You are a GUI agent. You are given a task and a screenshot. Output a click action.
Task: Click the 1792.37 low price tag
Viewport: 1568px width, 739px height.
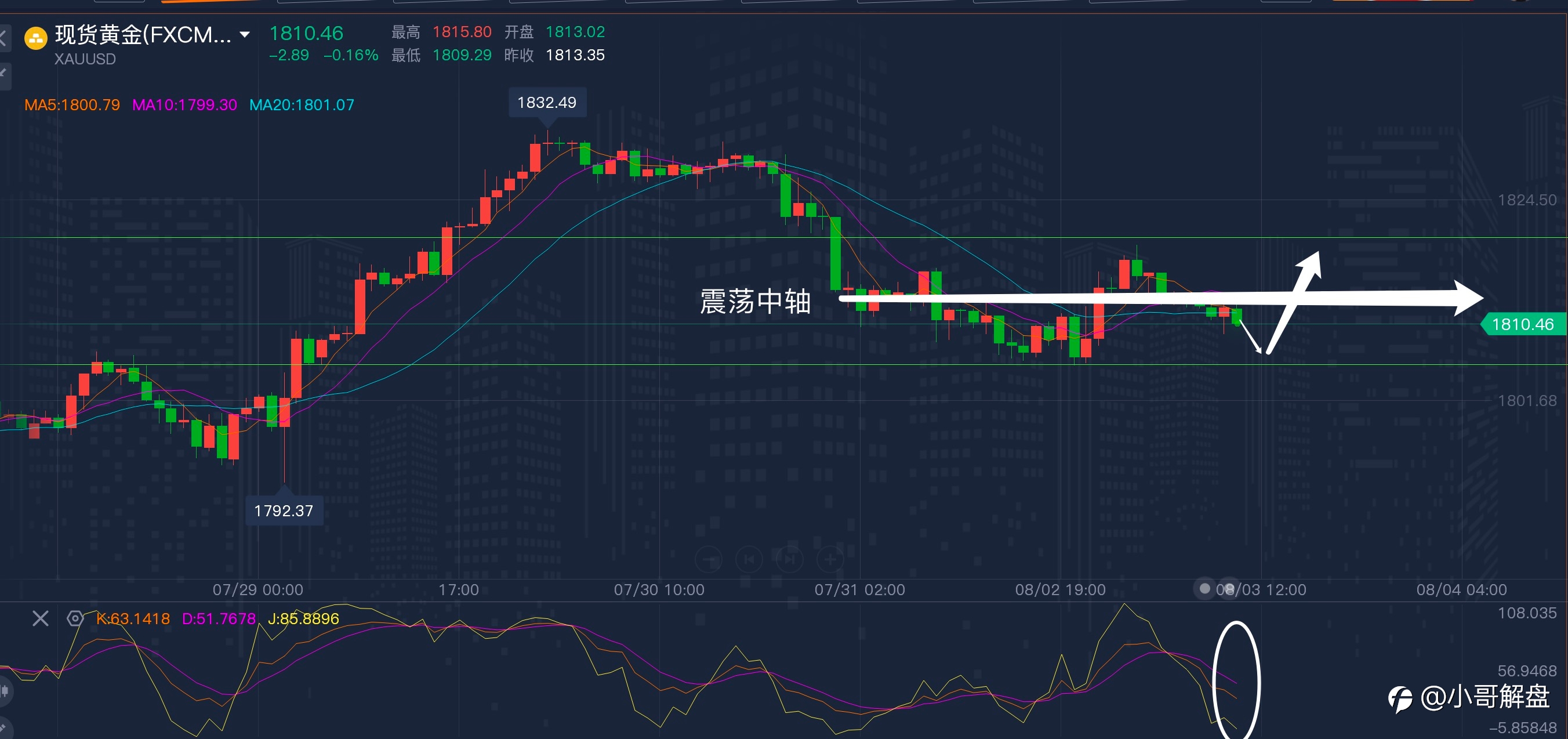click(284, 510)
